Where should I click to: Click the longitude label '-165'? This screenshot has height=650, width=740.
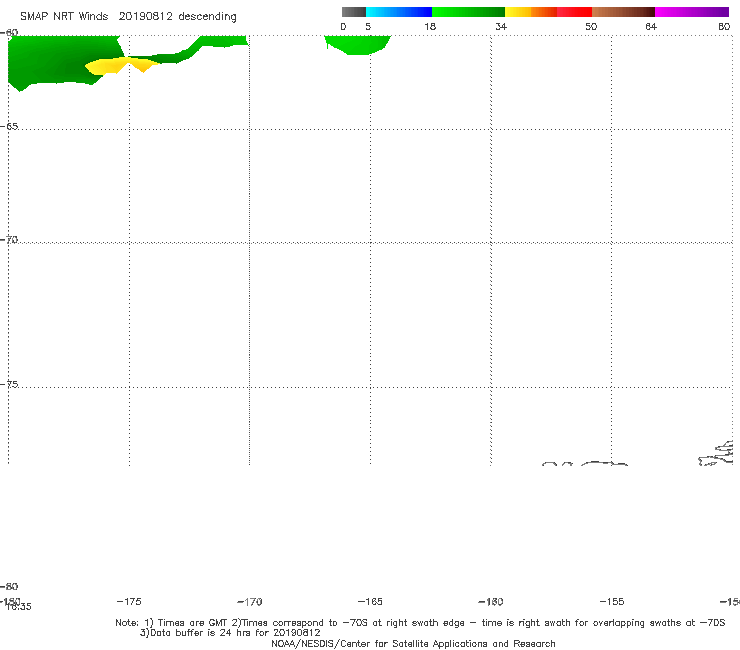tap(370, 601)
